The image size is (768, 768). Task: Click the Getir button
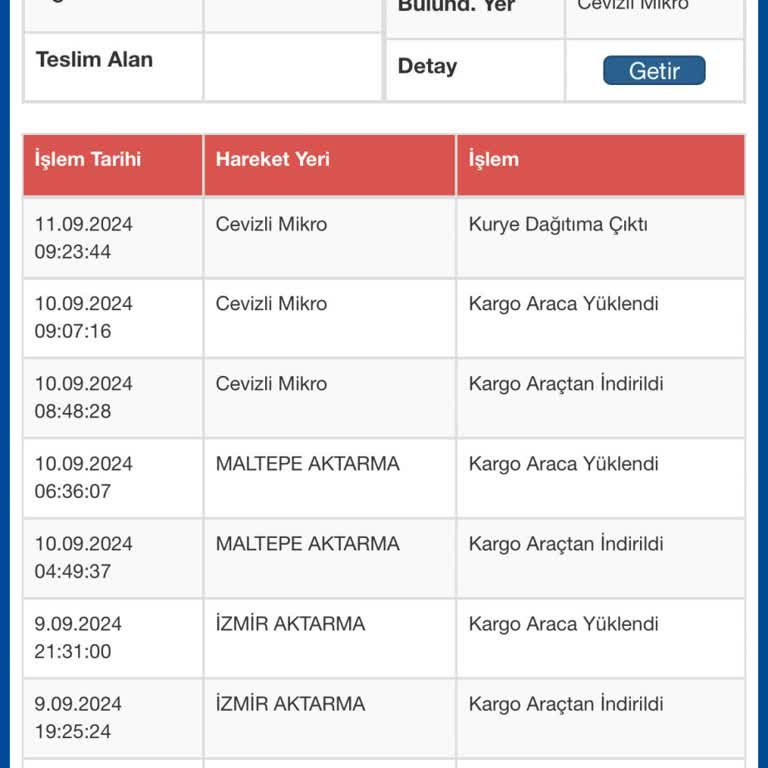tap(654, 71)
